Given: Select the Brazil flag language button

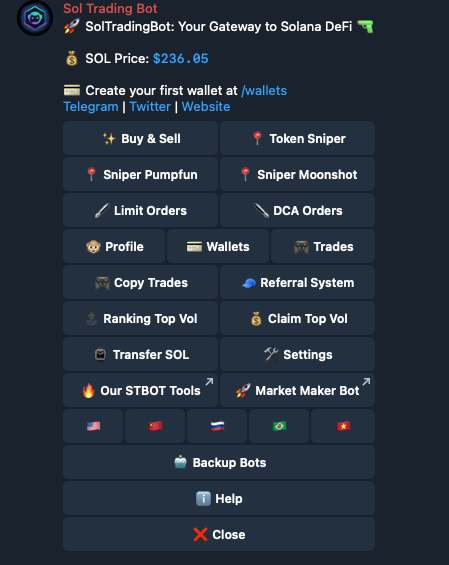Looking at the screenshot, I should [279, 426].
